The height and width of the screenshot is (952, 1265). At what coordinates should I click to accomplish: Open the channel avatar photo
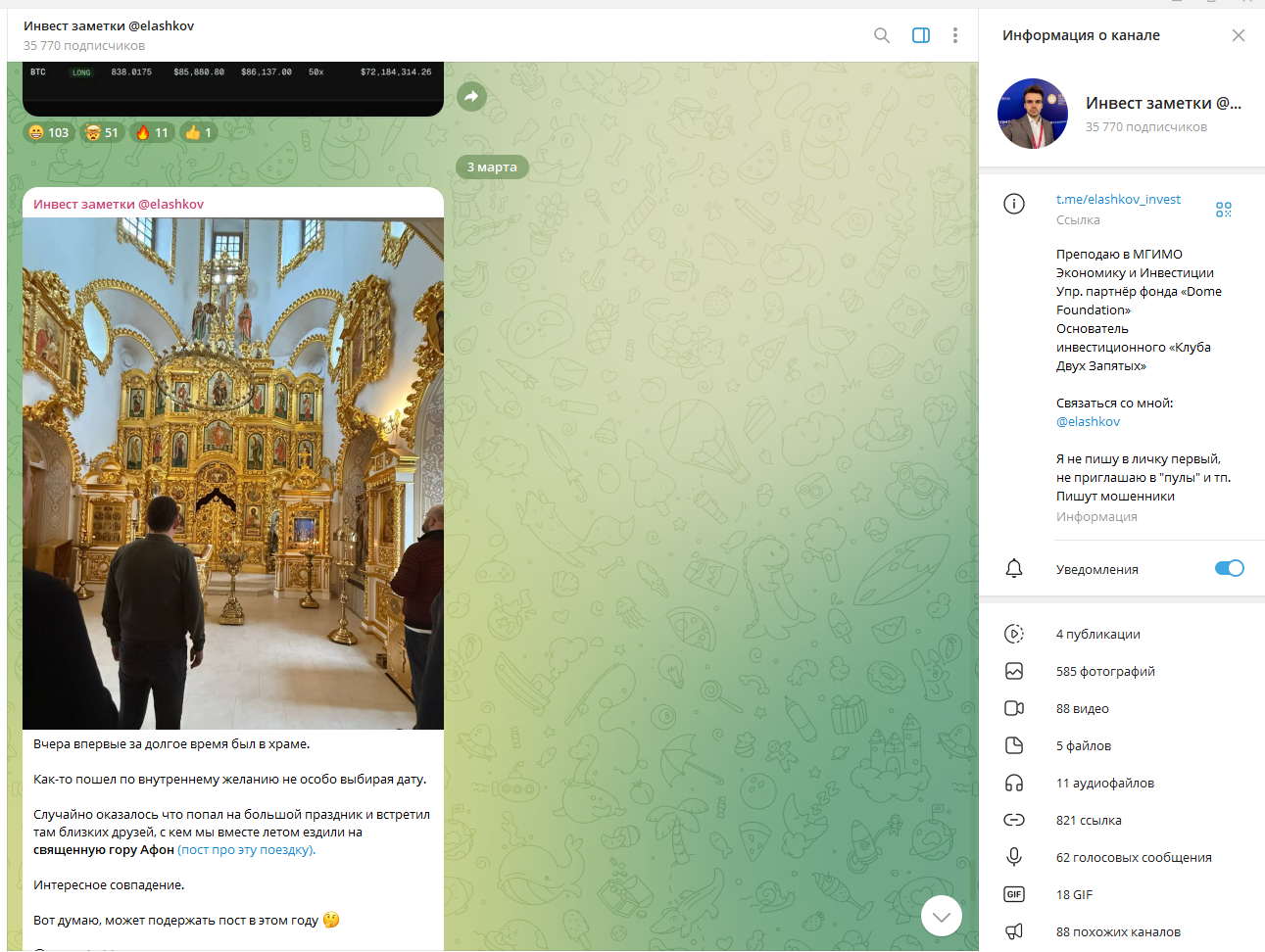point(1033,114)
